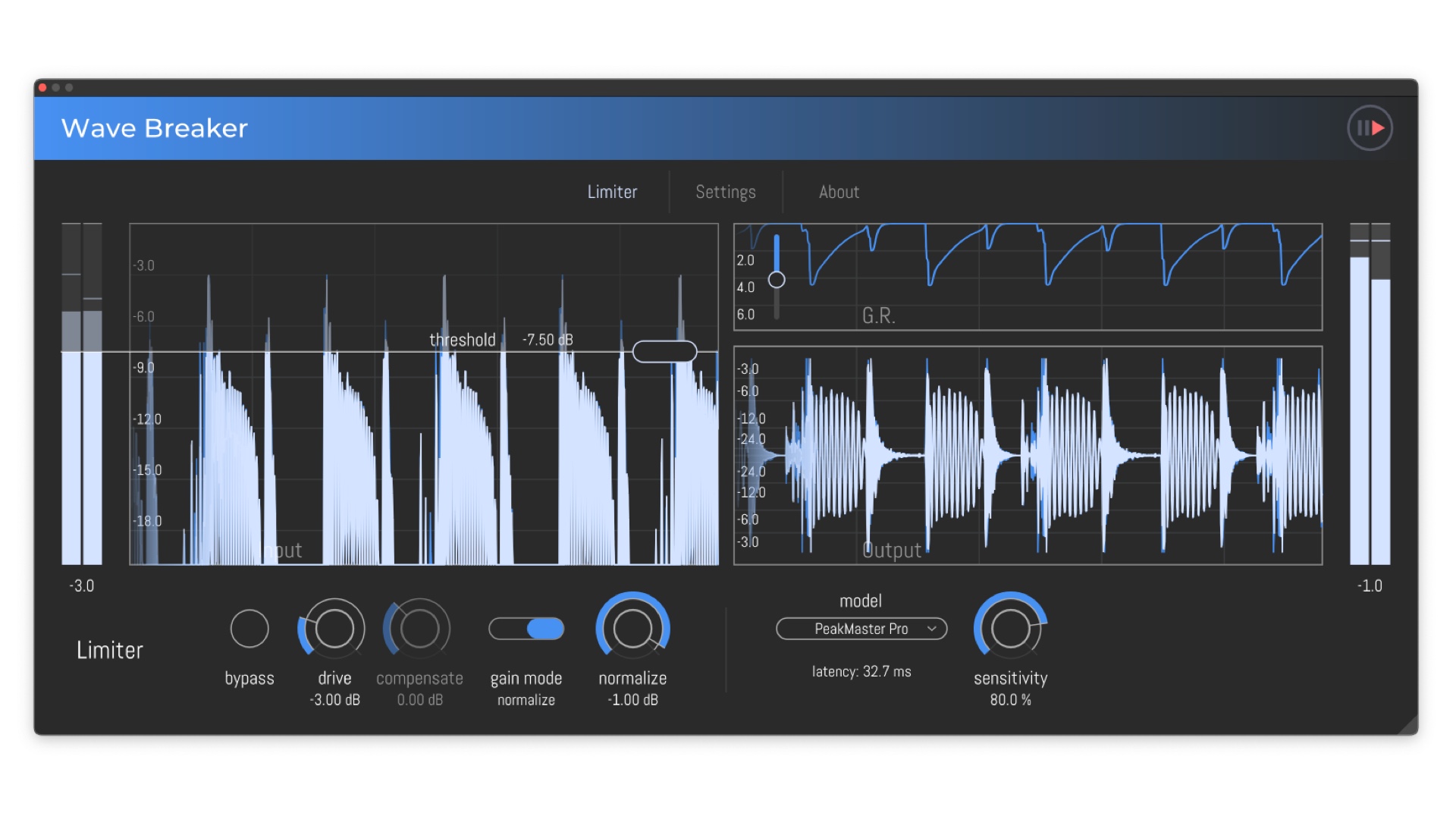
Task: Click the sensitivity knob
Action: pyautogui.click(x=1010, y=628)
